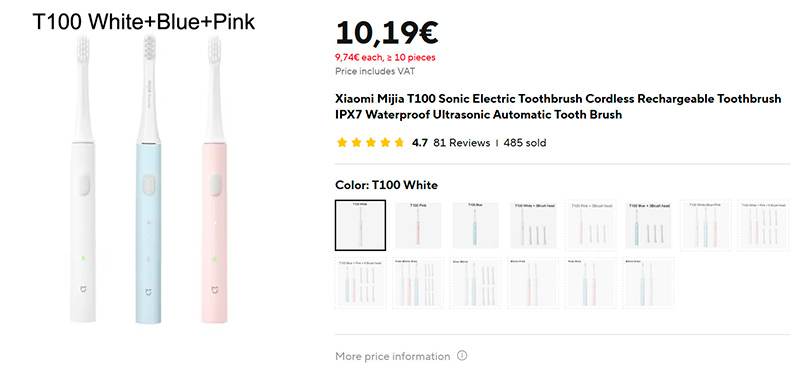Select Blue White bundle with six brush heads
This screenshot has width=800, height=371.
tap(476, 283)
